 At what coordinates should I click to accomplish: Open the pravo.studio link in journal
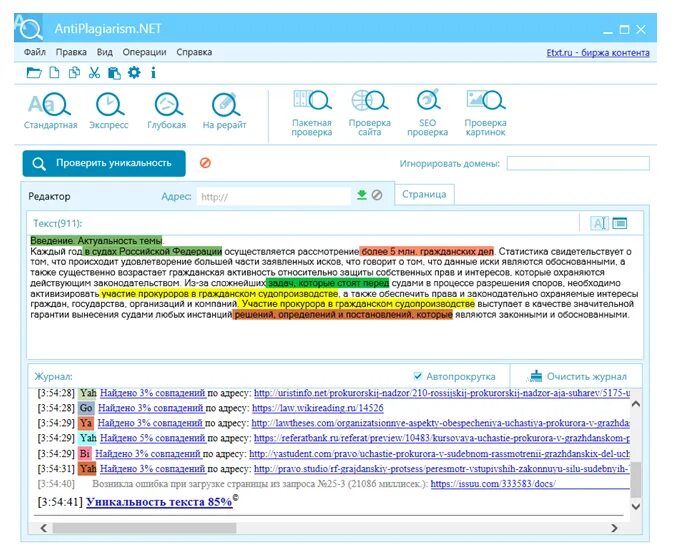(x=442, y=469)
